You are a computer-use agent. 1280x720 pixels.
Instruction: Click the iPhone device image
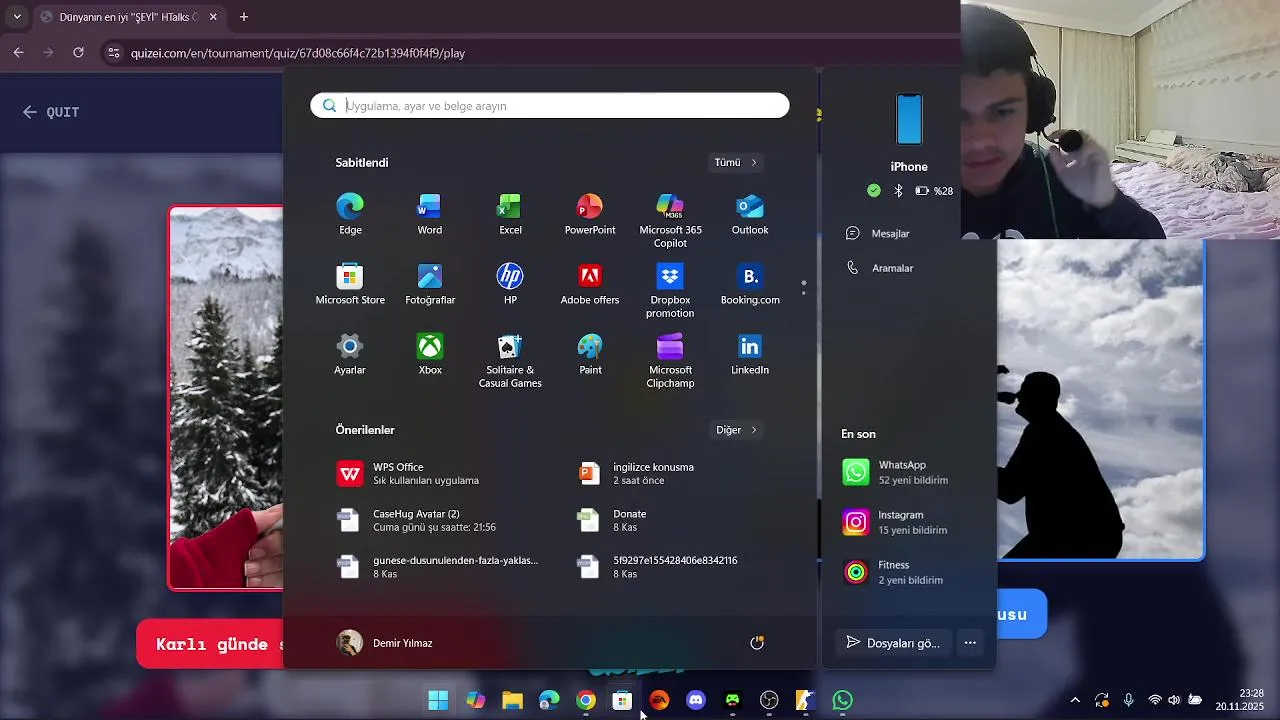[909, 120]
